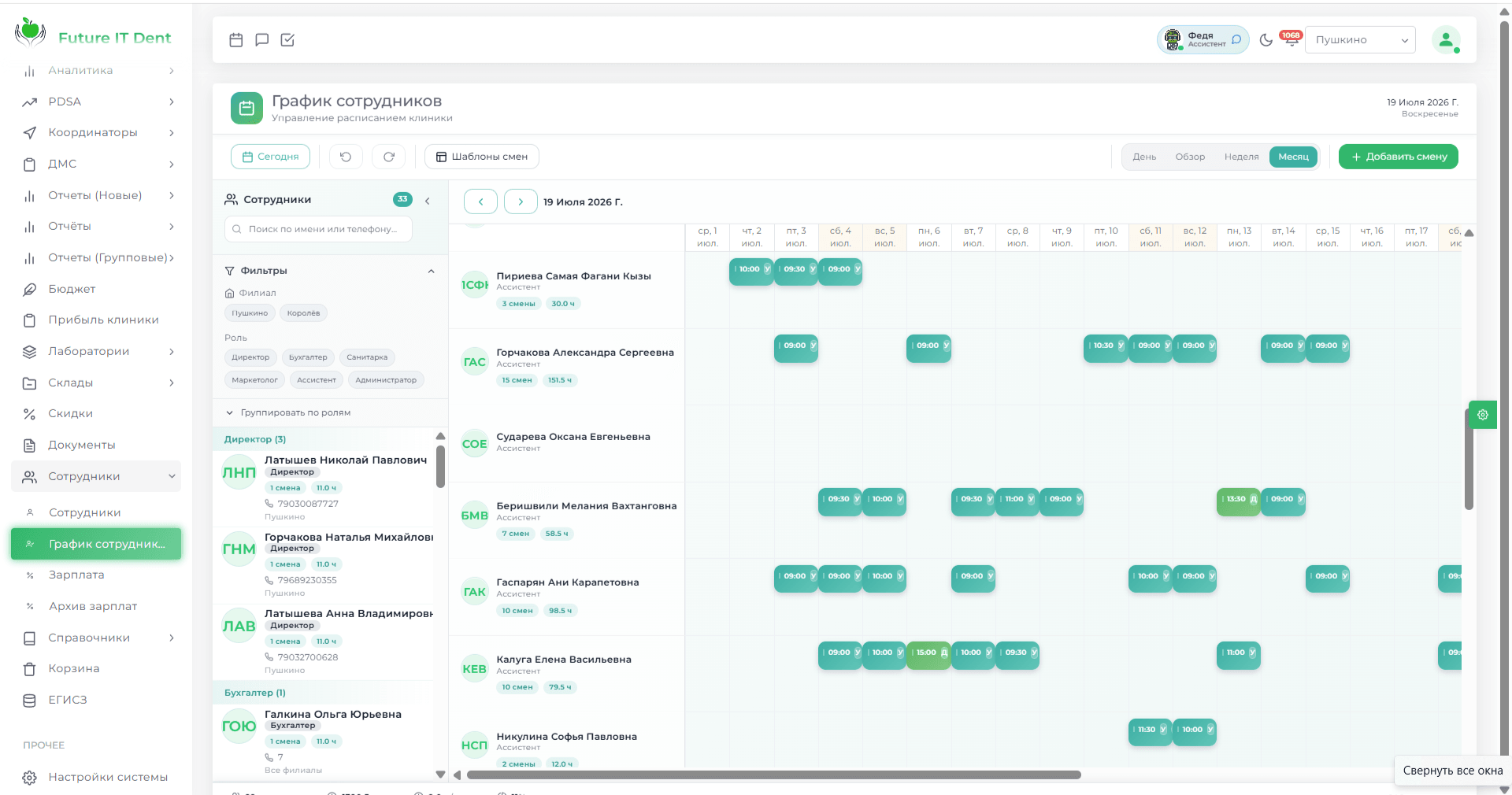The image size is (1512, 795).
Task: Click Future IT Dent logo
Action: click(92, 35)
